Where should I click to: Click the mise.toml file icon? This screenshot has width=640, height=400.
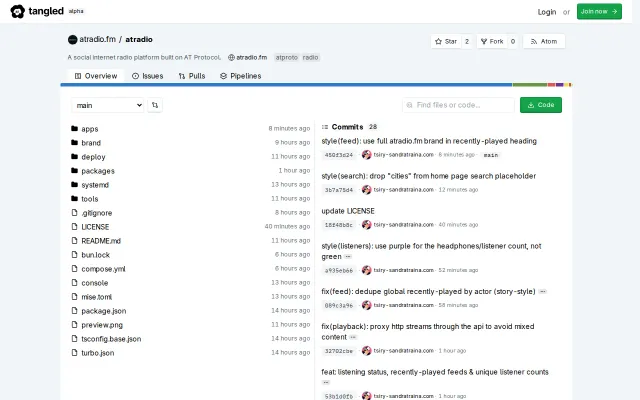(74, 297)
